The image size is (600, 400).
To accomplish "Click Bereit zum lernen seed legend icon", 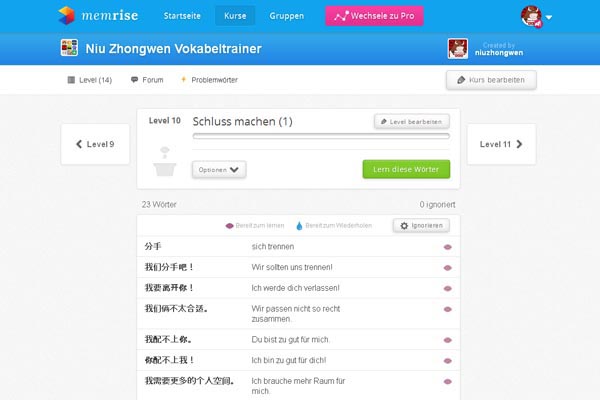I will (230, 226).
